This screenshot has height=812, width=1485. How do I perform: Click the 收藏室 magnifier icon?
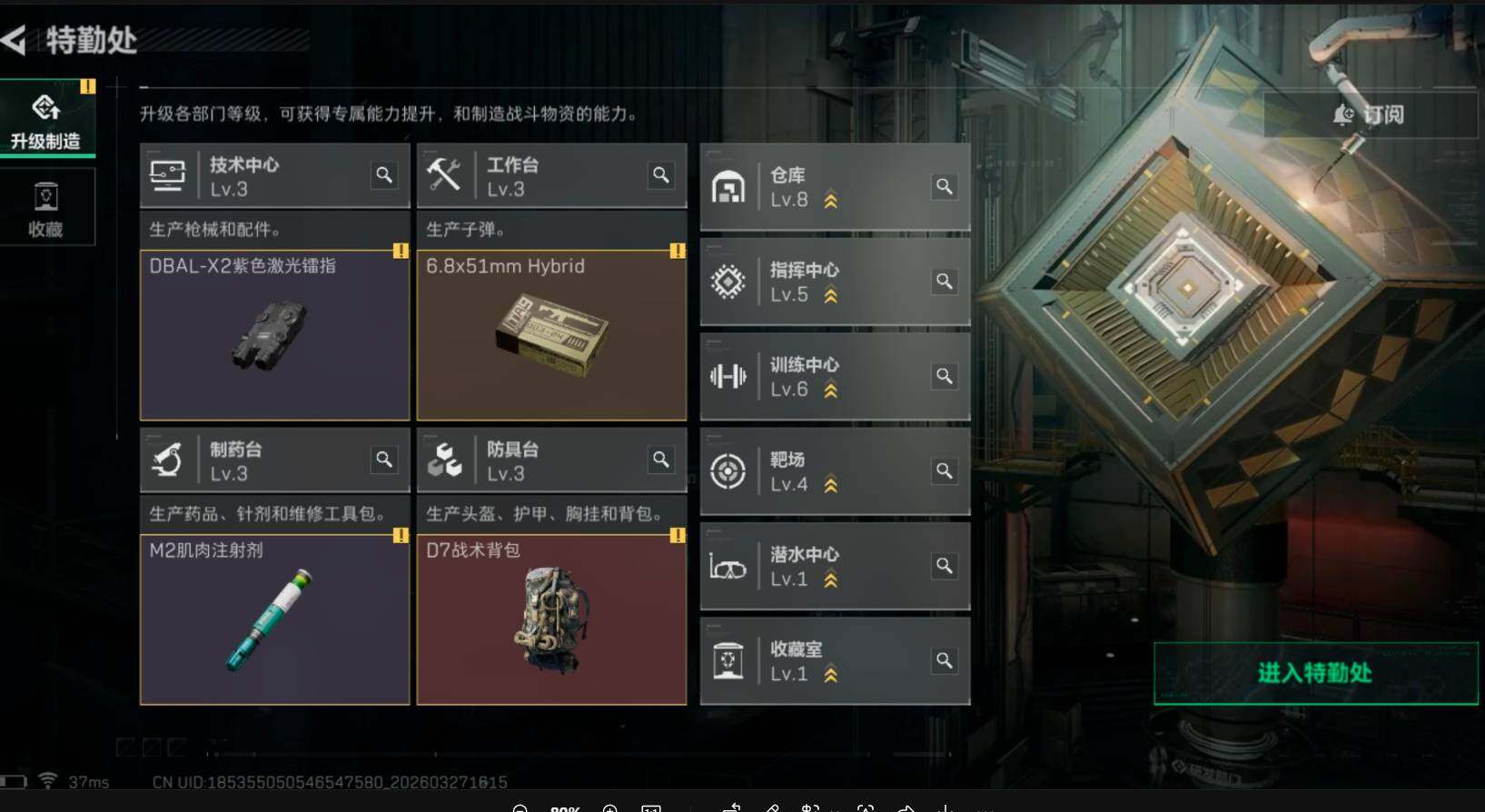coord(945,661)
